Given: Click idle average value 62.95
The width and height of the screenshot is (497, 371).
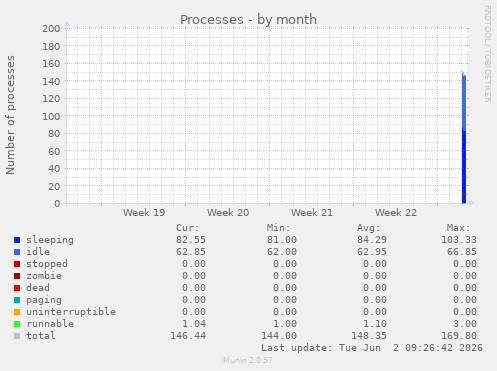Looking at the screenshot, I should (x=372, y=252).
